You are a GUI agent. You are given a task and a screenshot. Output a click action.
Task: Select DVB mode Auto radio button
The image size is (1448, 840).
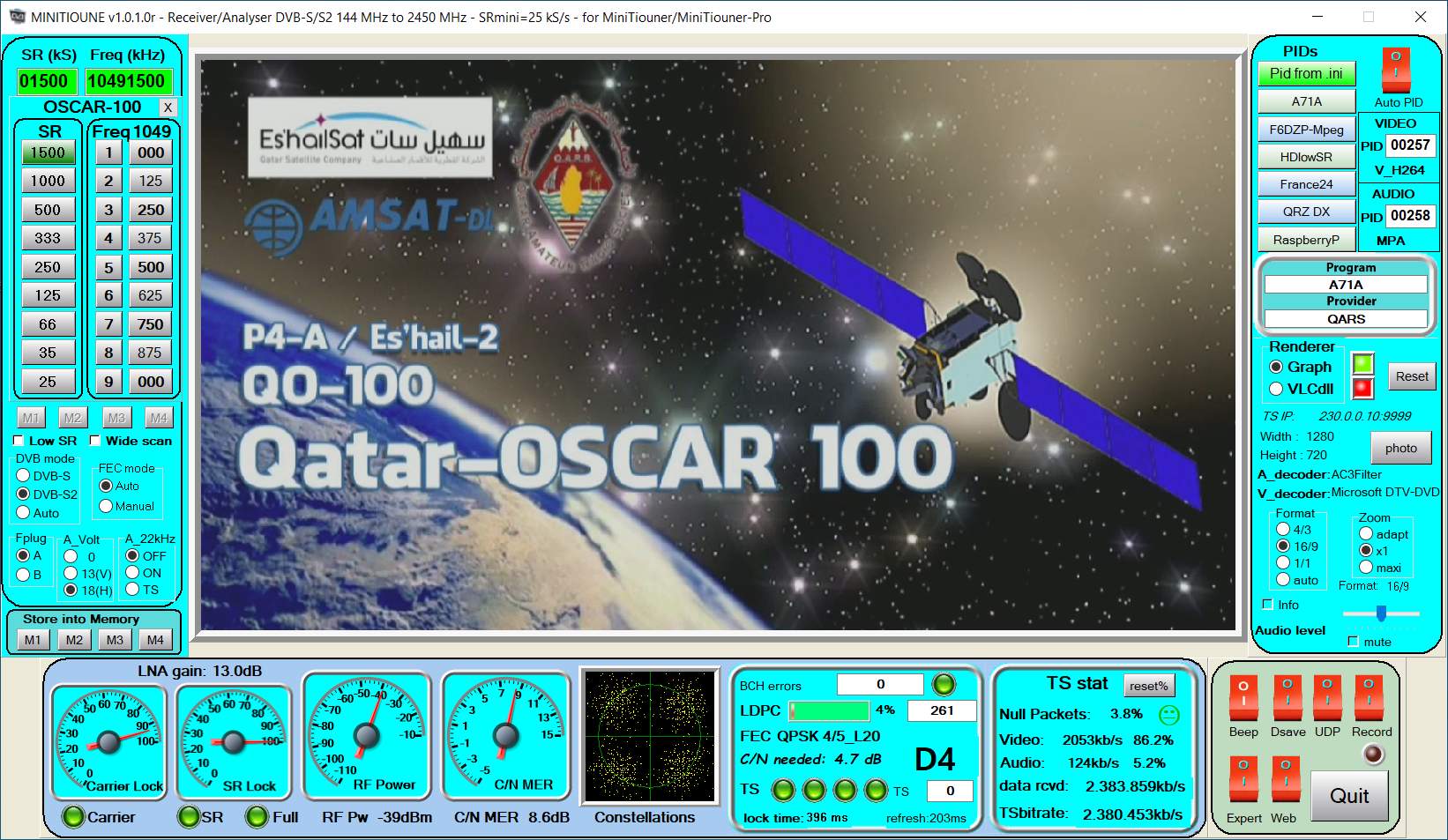point(24,512)
